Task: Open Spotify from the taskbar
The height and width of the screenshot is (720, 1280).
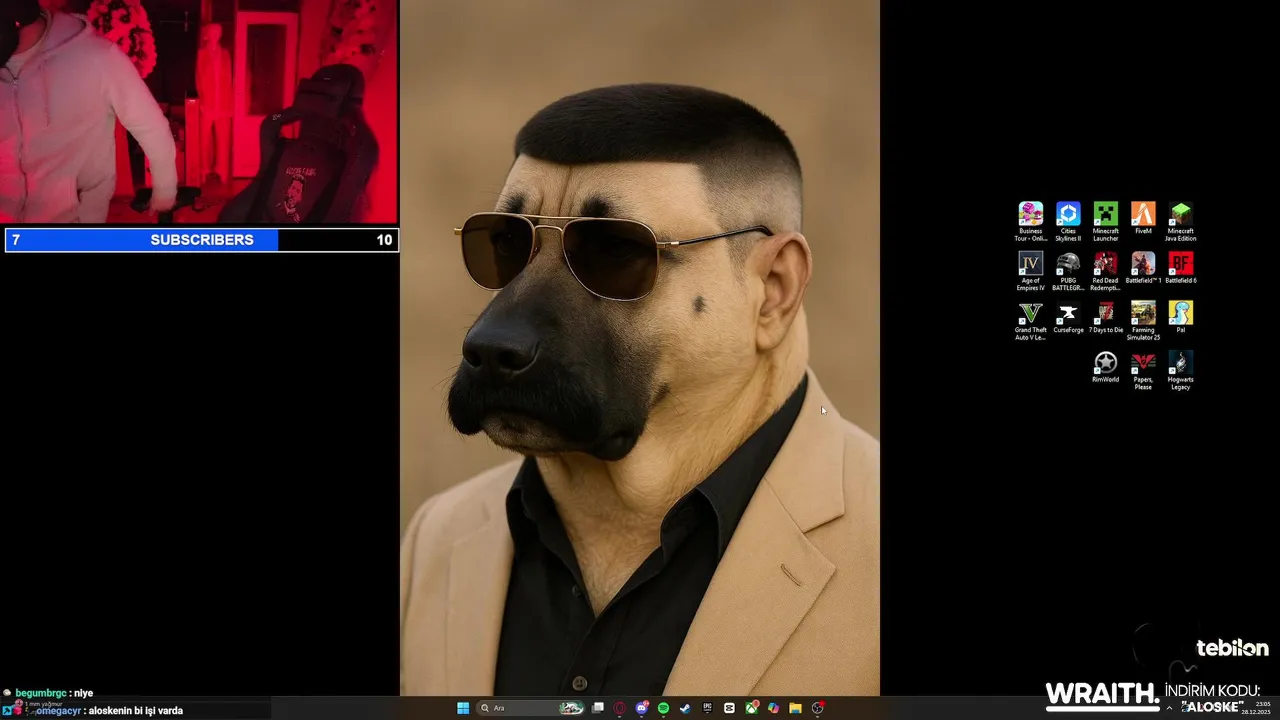Action: tap(663, 708)
